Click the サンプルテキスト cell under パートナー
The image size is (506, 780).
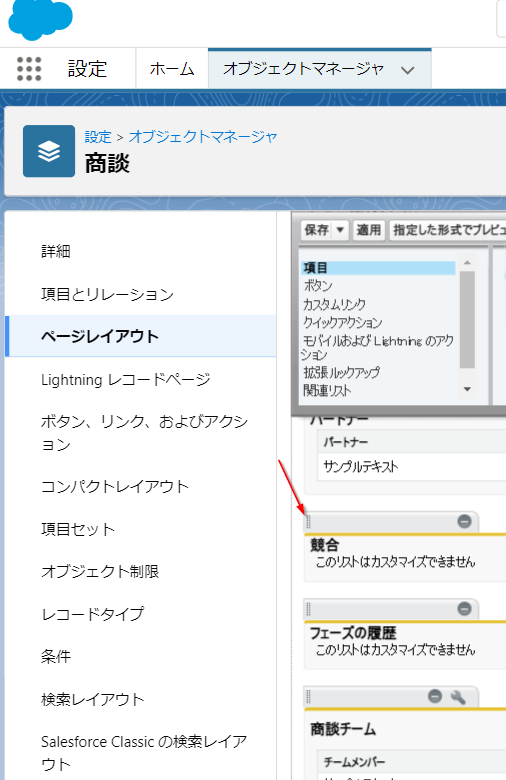361,467
